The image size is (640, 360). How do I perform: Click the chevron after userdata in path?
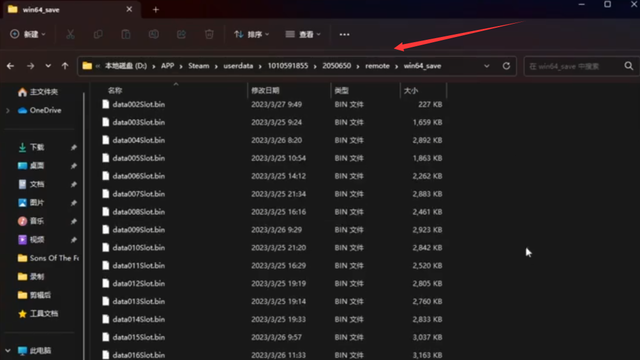point(260,66)
